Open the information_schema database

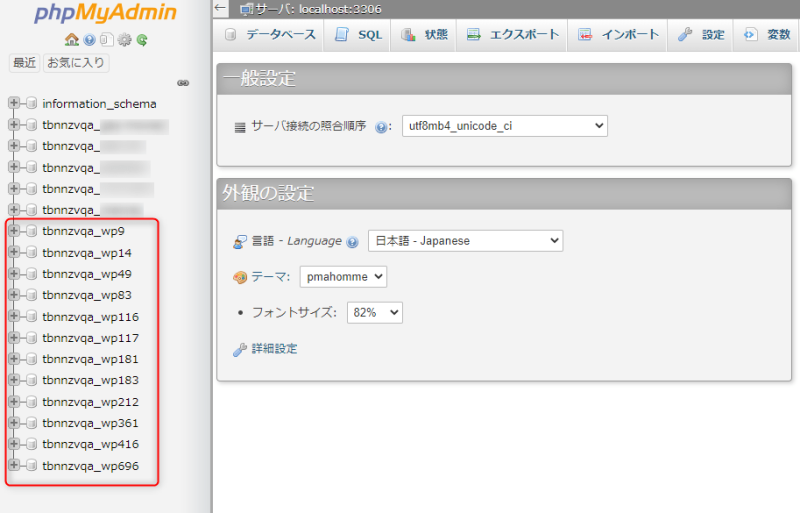point(99,104)
